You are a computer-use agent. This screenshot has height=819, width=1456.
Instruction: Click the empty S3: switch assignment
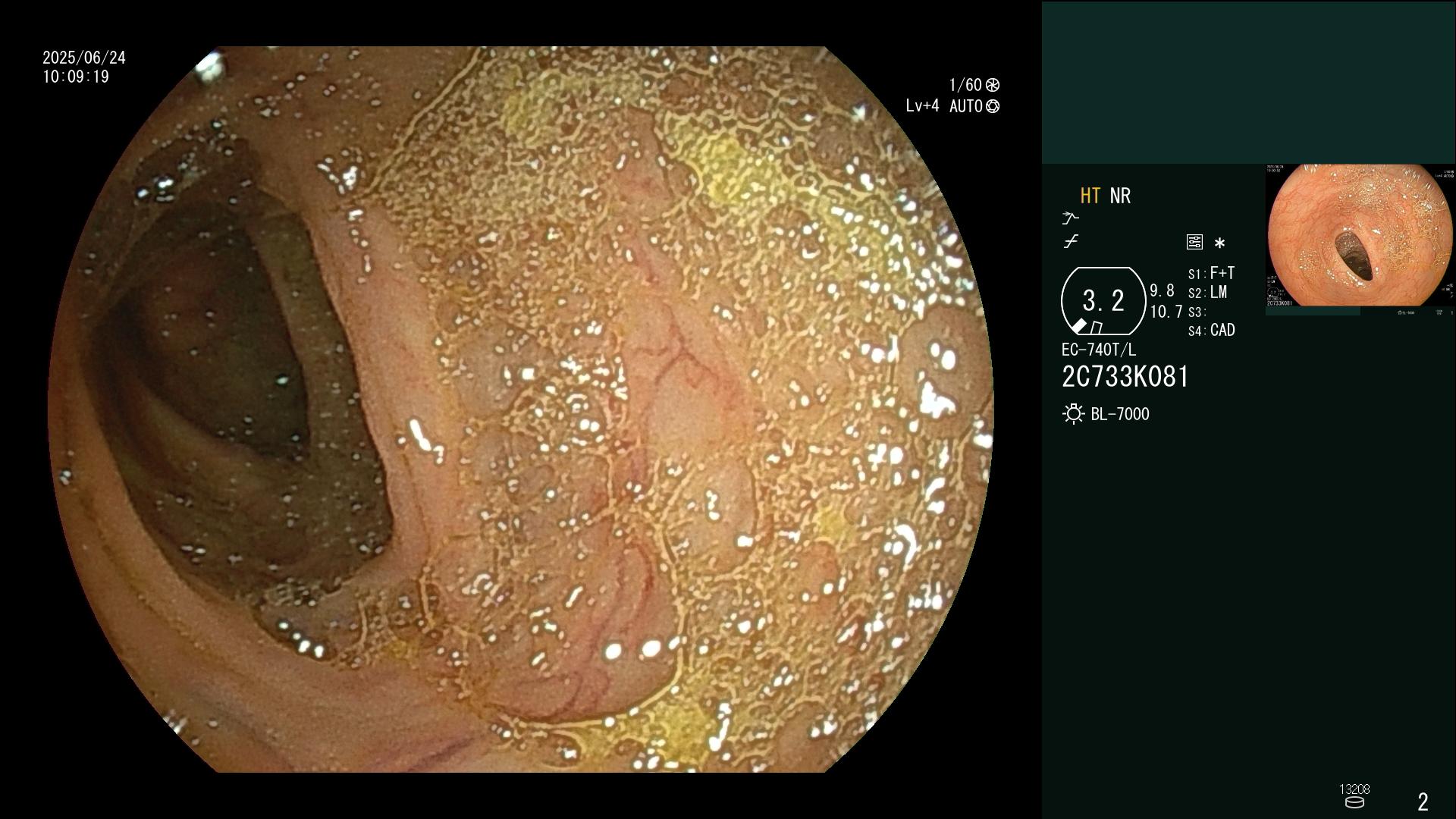1197,312
